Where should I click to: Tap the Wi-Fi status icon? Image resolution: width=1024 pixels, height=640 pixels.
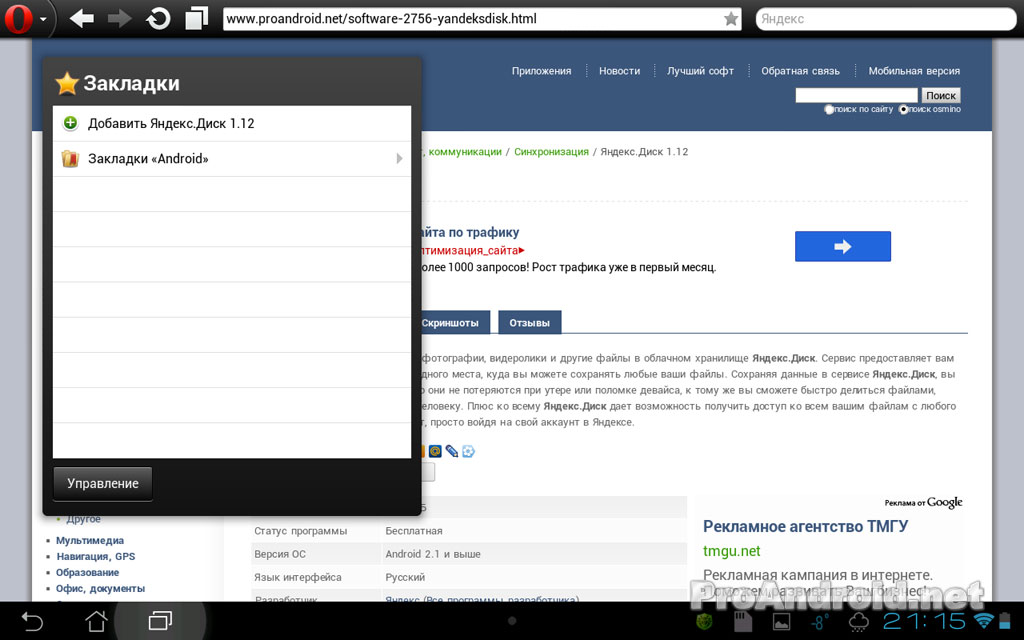982,620
